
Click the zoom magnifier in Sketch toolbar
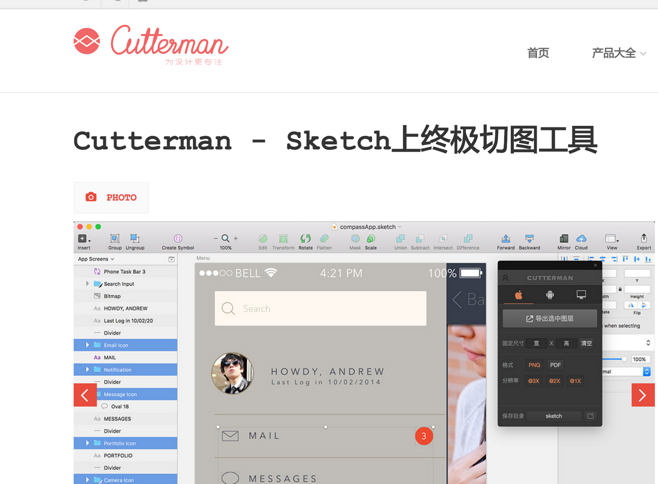click(x=225, y=238)
